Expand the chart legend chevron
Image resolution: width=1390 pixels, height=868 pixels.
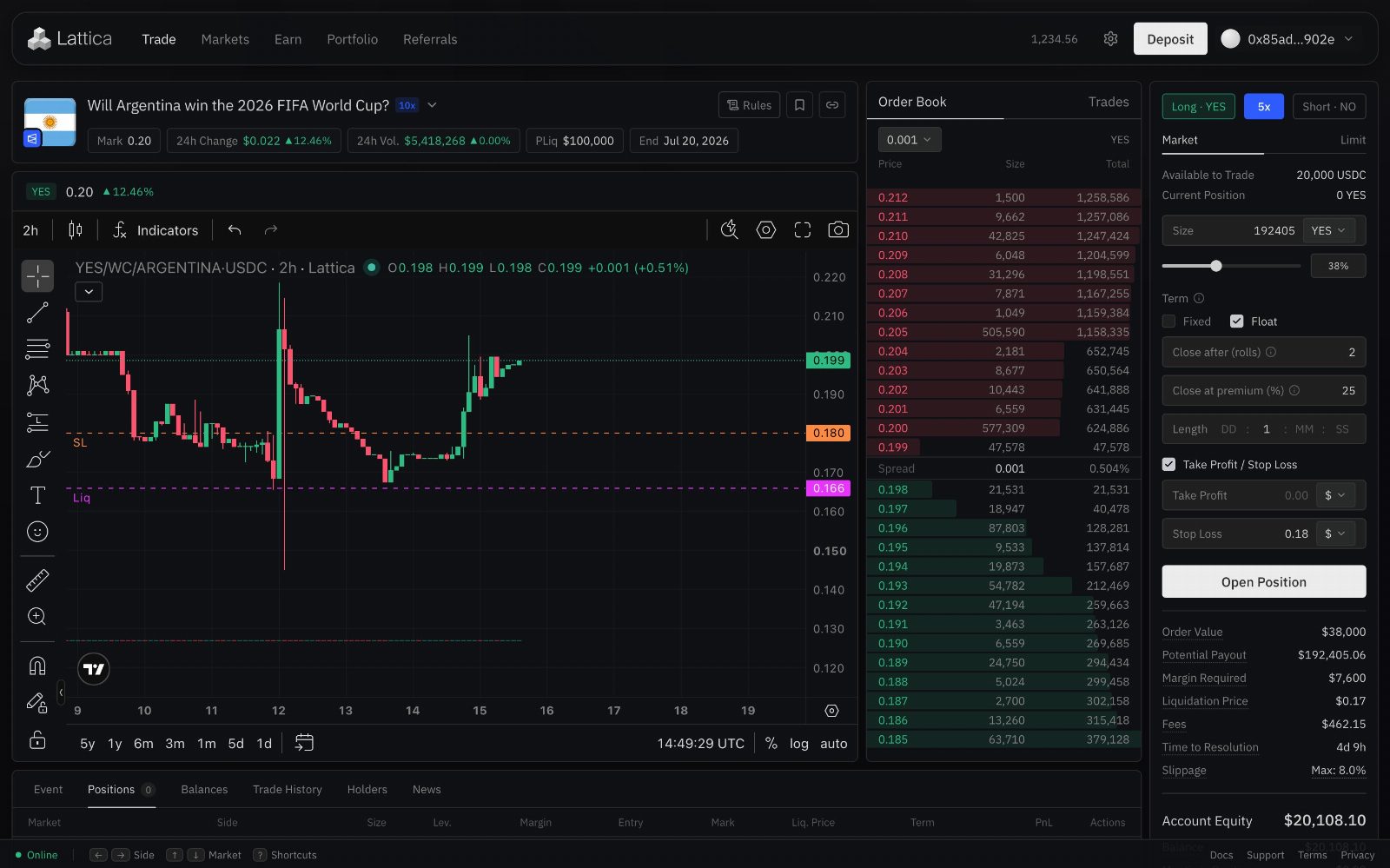coord(89,292)
